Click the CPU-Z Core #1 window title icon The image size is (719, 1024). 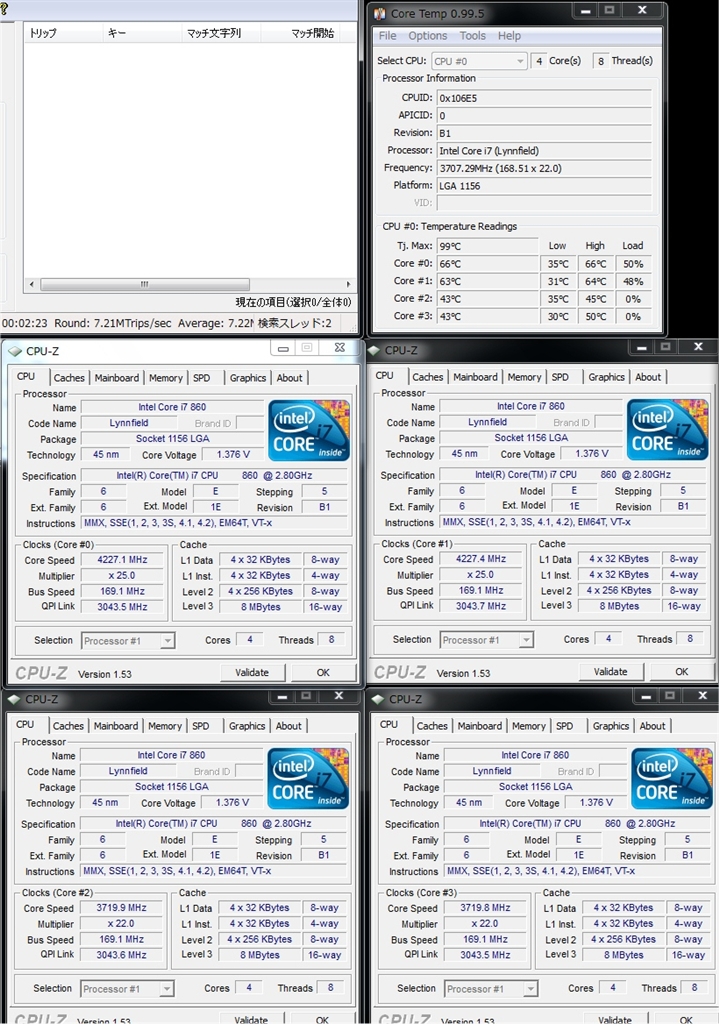[374, 350]
